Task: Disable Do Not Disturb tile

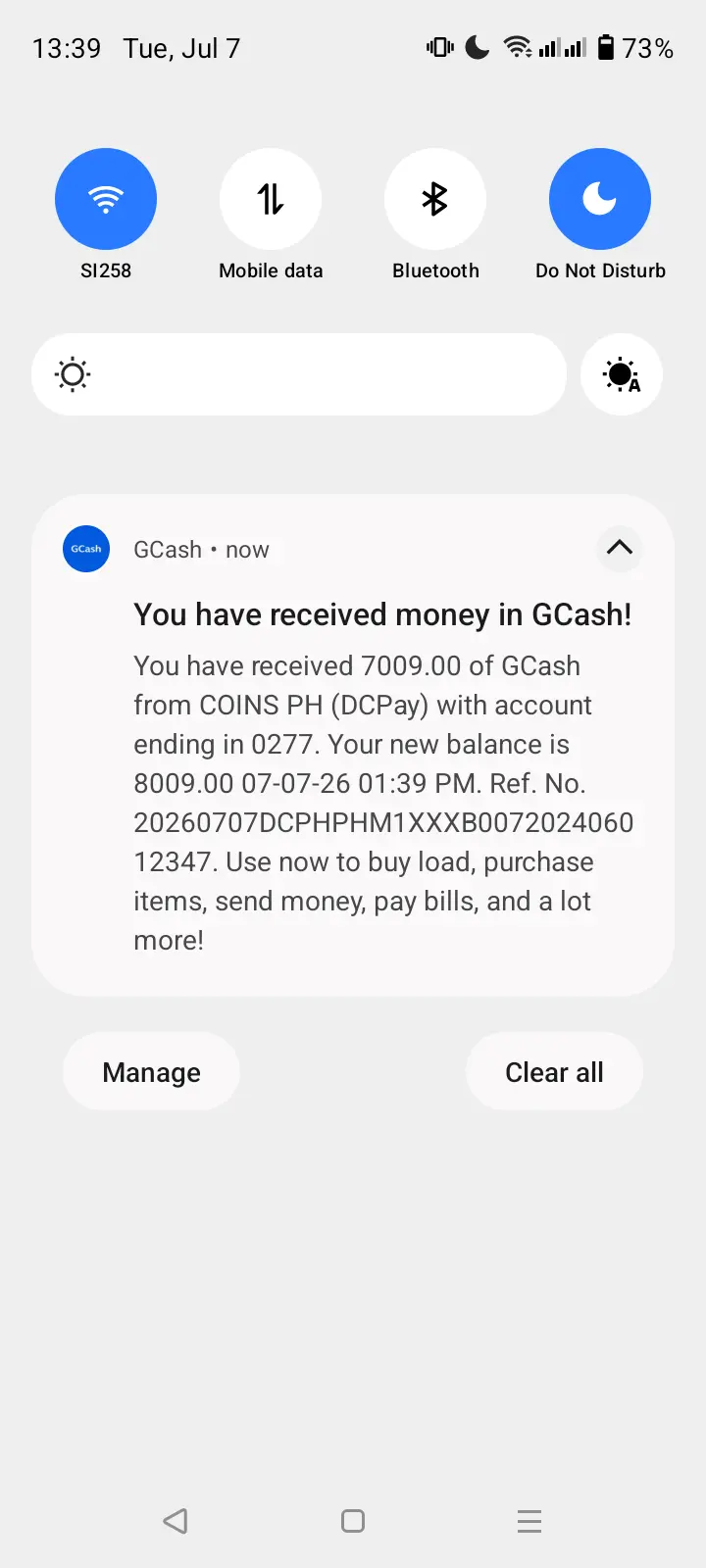Action: pyautogui.click(x=600, y=199)
